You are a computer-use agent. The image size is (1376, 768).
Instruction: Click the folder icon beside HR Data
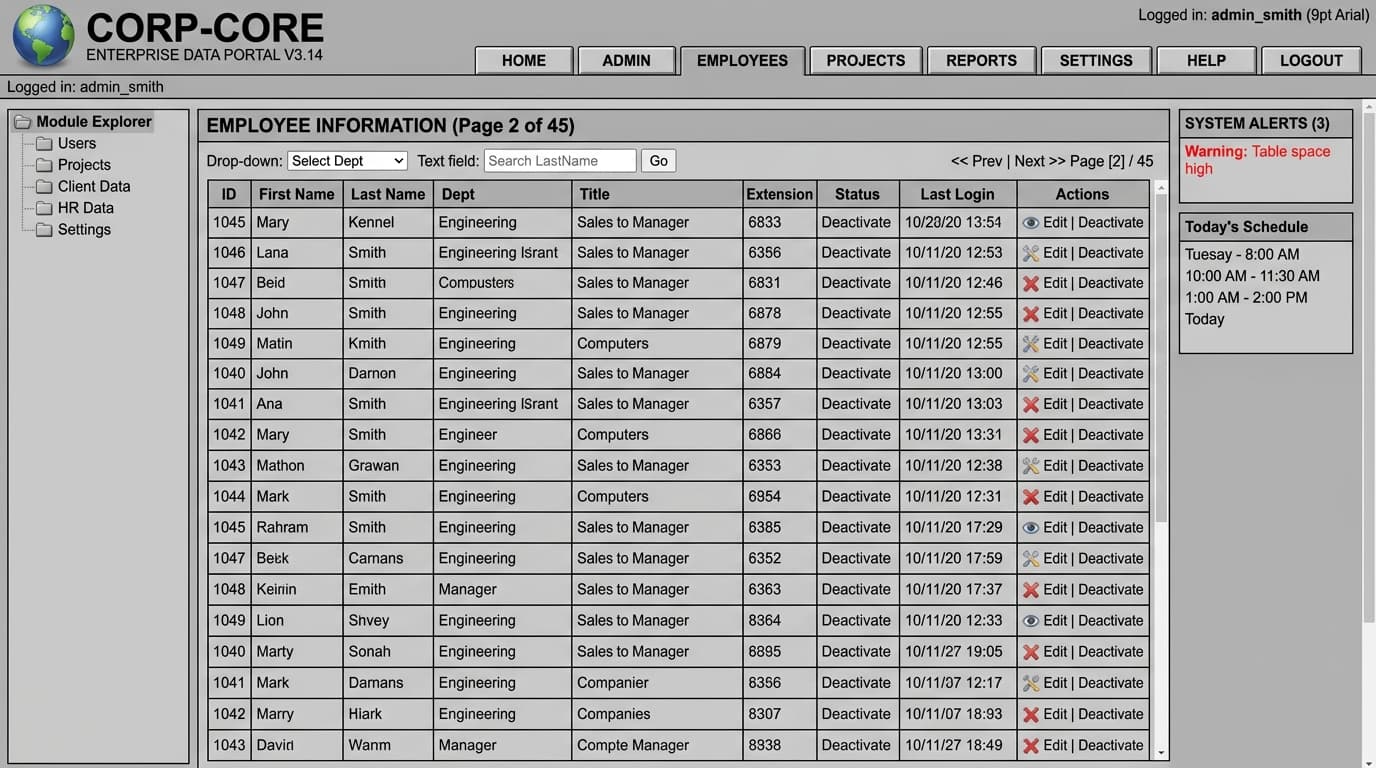44,208
